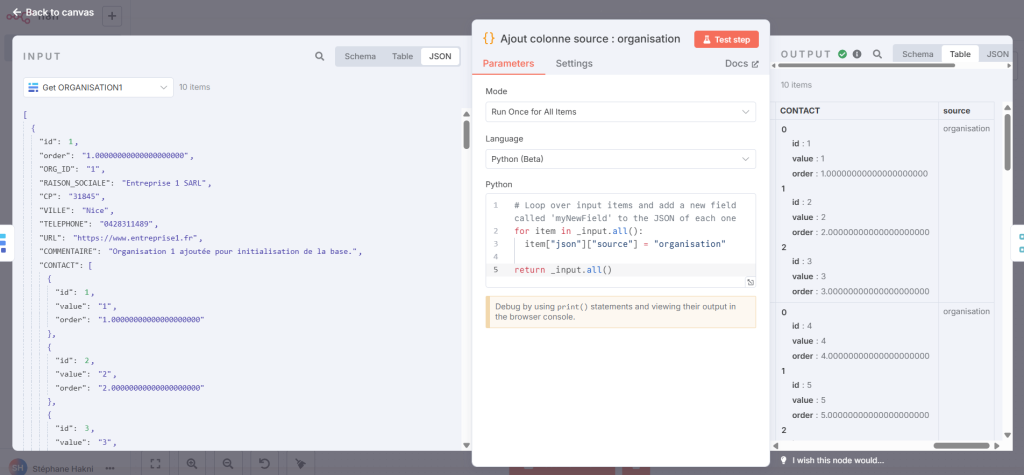
Task: Click the next node handle on the right edge
Action: point(1019,242)
